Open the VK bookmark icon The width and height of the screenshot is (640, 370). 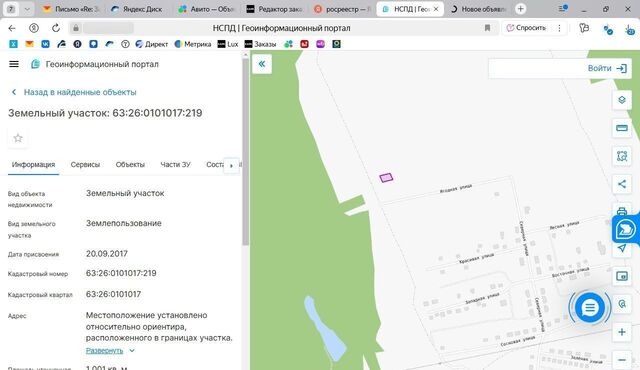45,44
